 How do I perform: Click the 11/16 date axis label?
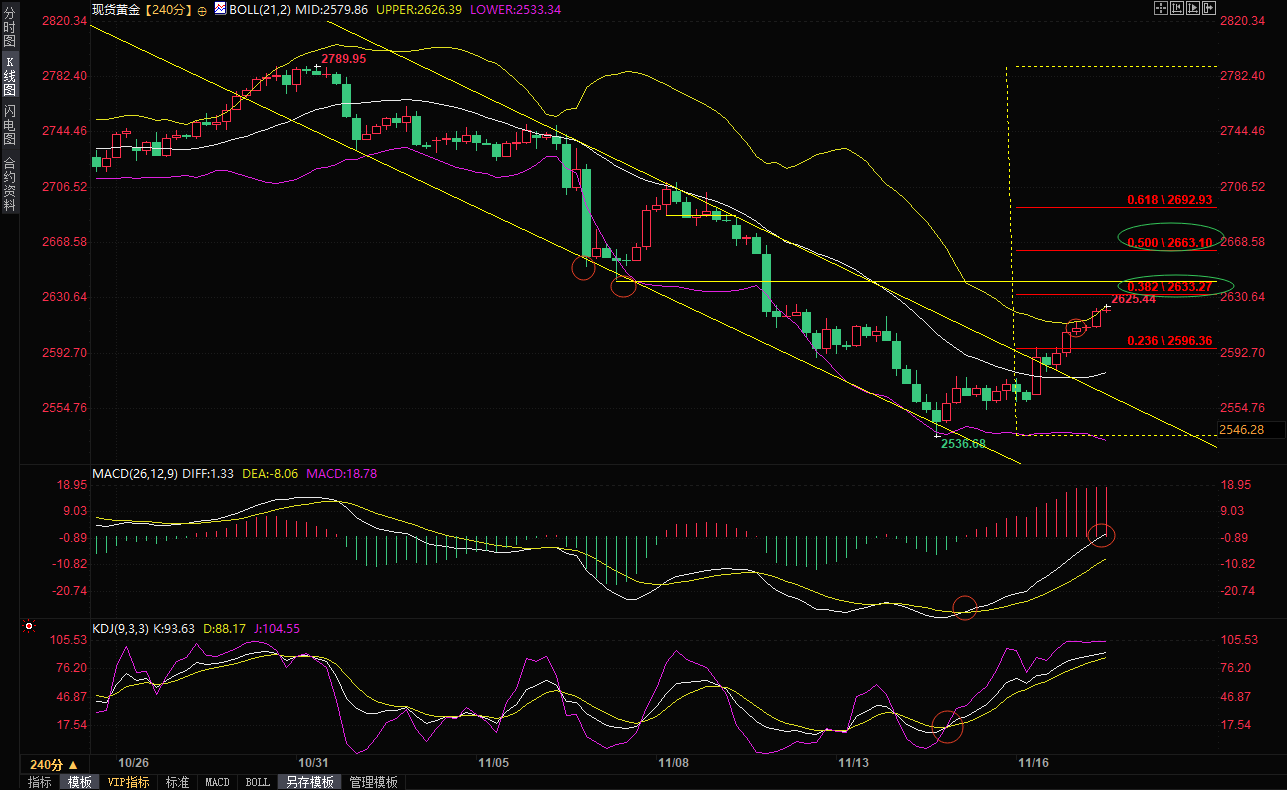[1033, 762]
